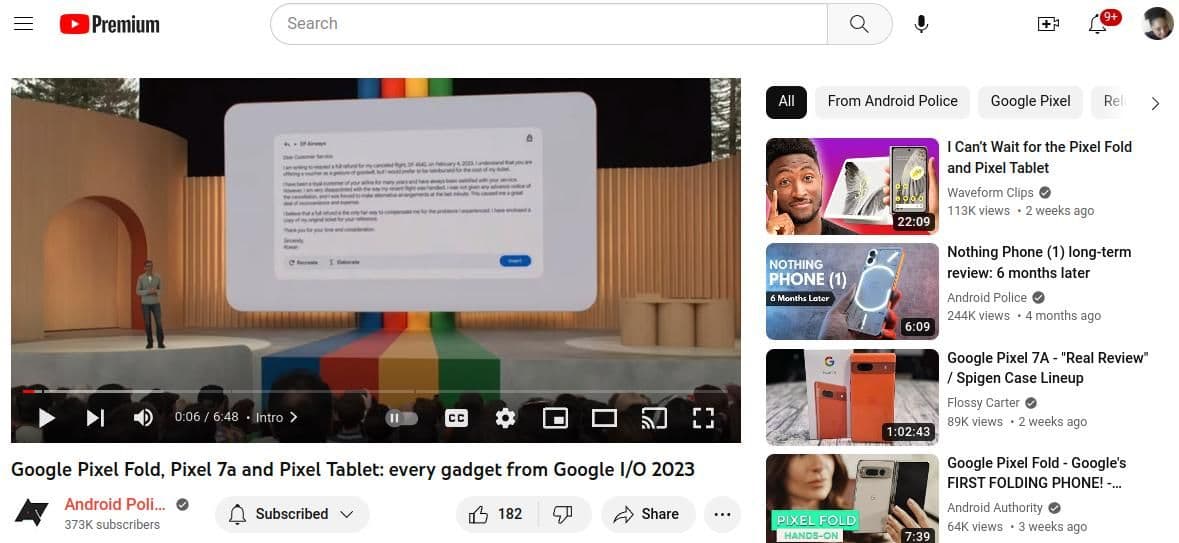
Task: Toggle closed captions CC
Action: (x=456, y=417)
